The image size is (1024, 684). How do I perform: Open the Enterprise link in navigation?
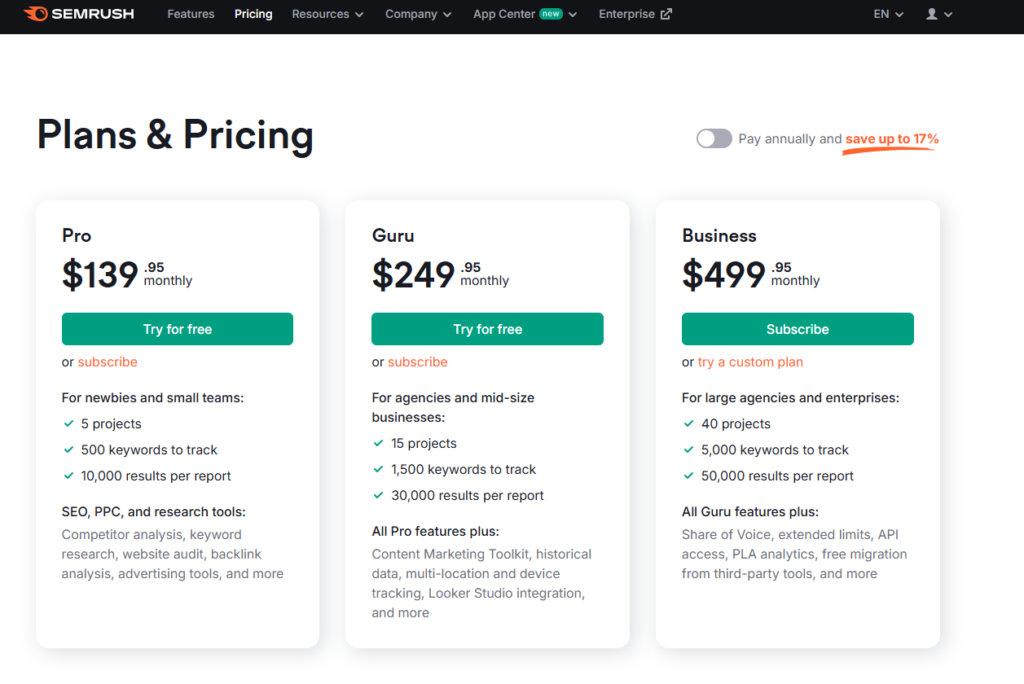click(635, 14)
